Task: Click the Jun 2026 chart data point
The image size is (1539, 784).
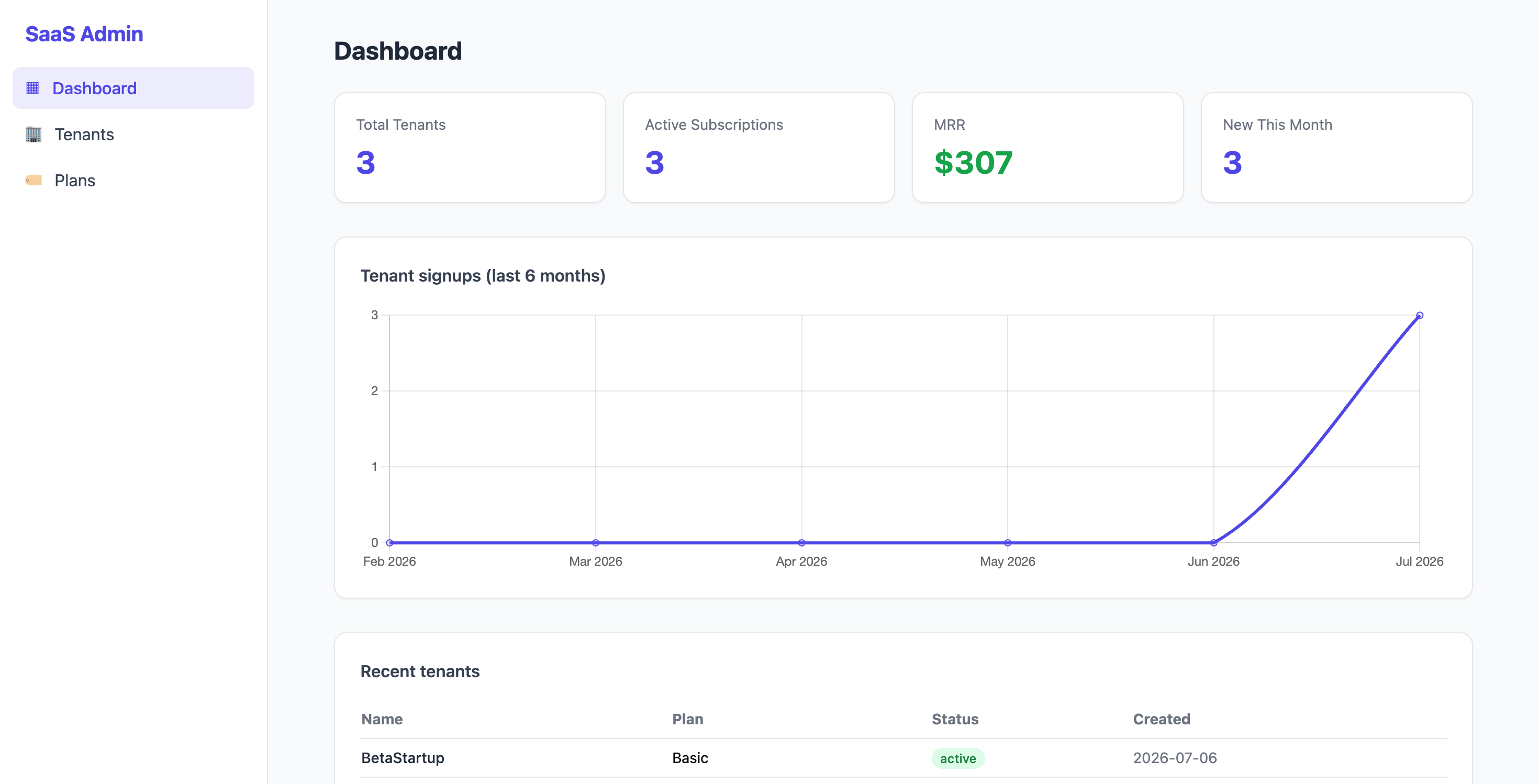Action: [x=1213, y=543]
